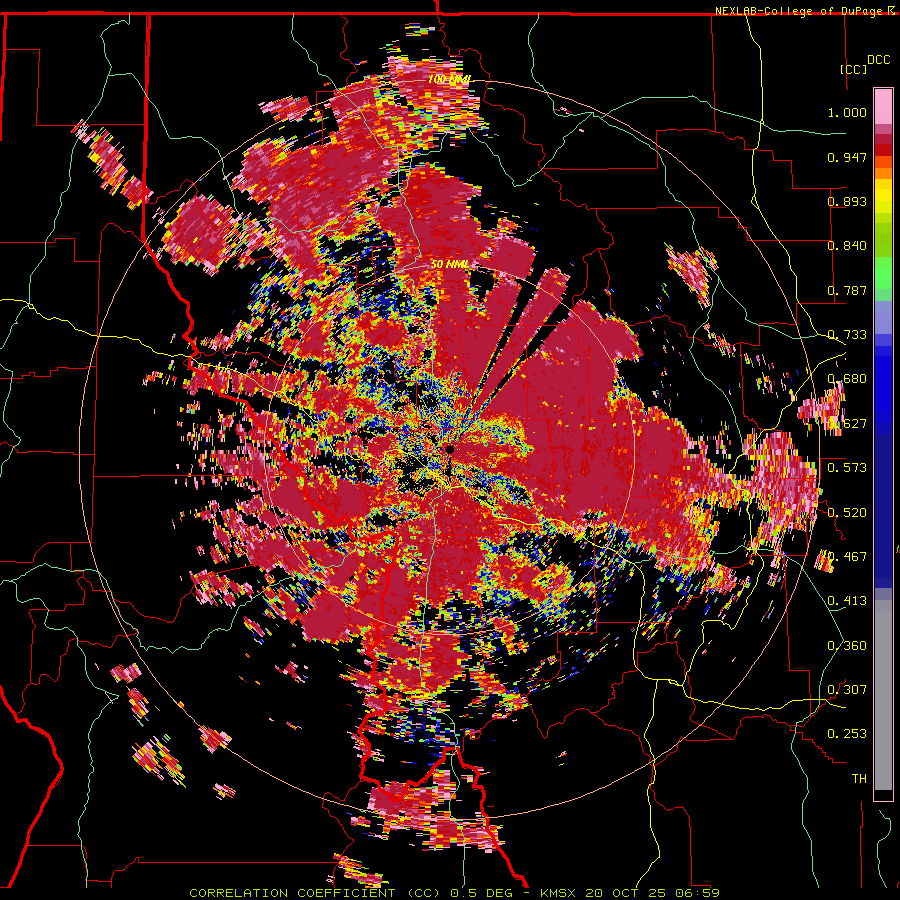Screen dimensions: 900x900
Task: Select the 0.253 legend value
Action: point(847,734)
